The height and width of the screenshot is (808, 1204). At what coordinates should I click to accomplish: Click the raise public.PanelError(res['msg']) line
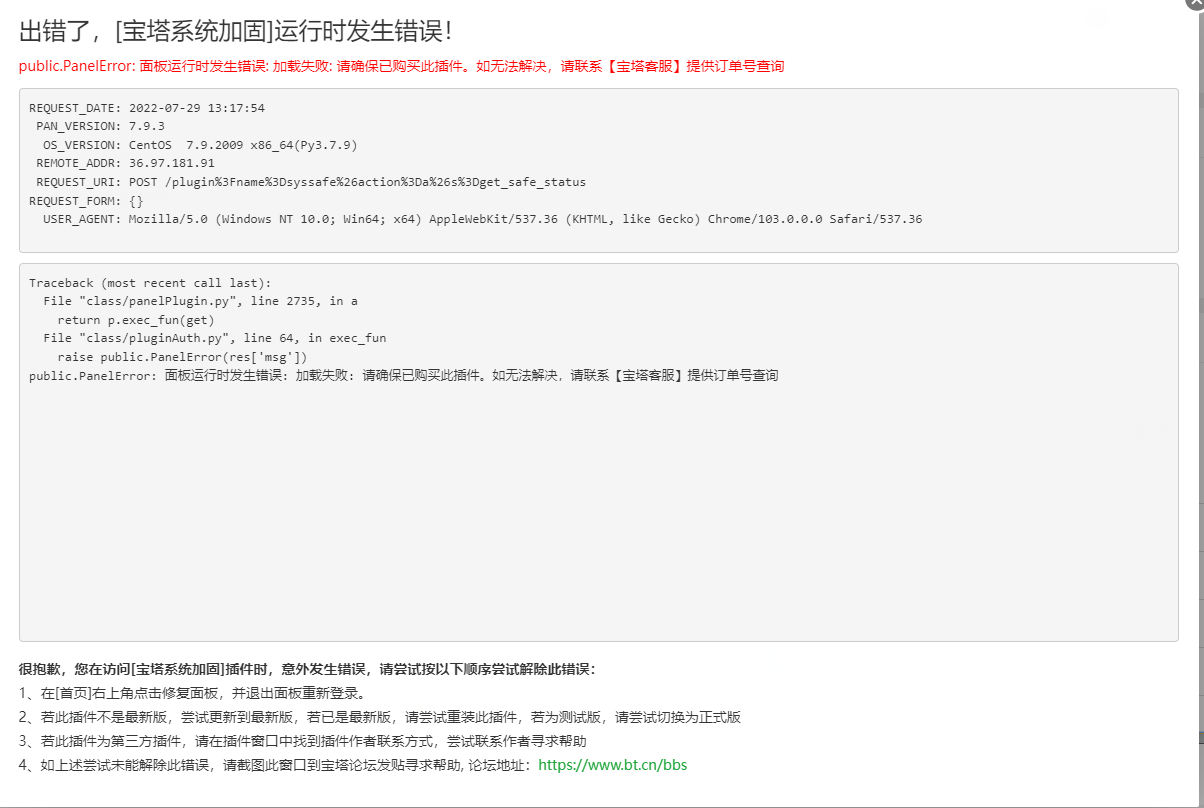182,357
